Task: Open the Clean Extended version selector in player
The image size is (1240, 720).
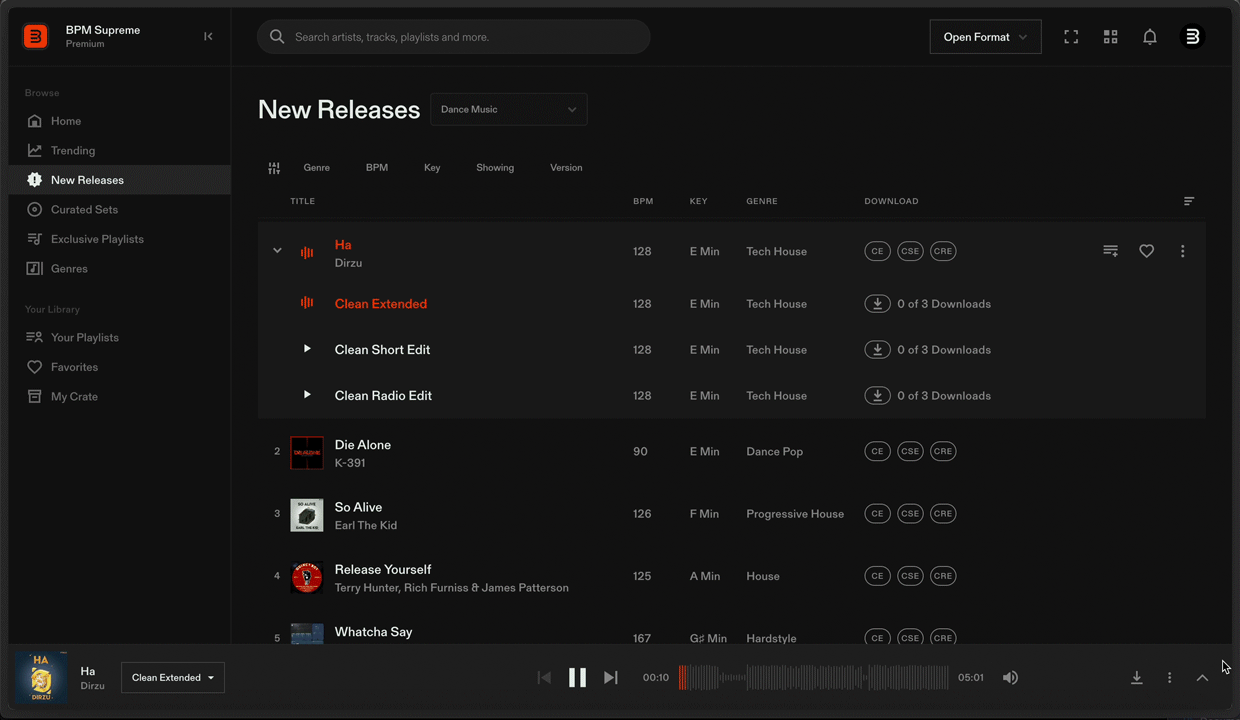Action: [173, 677]
